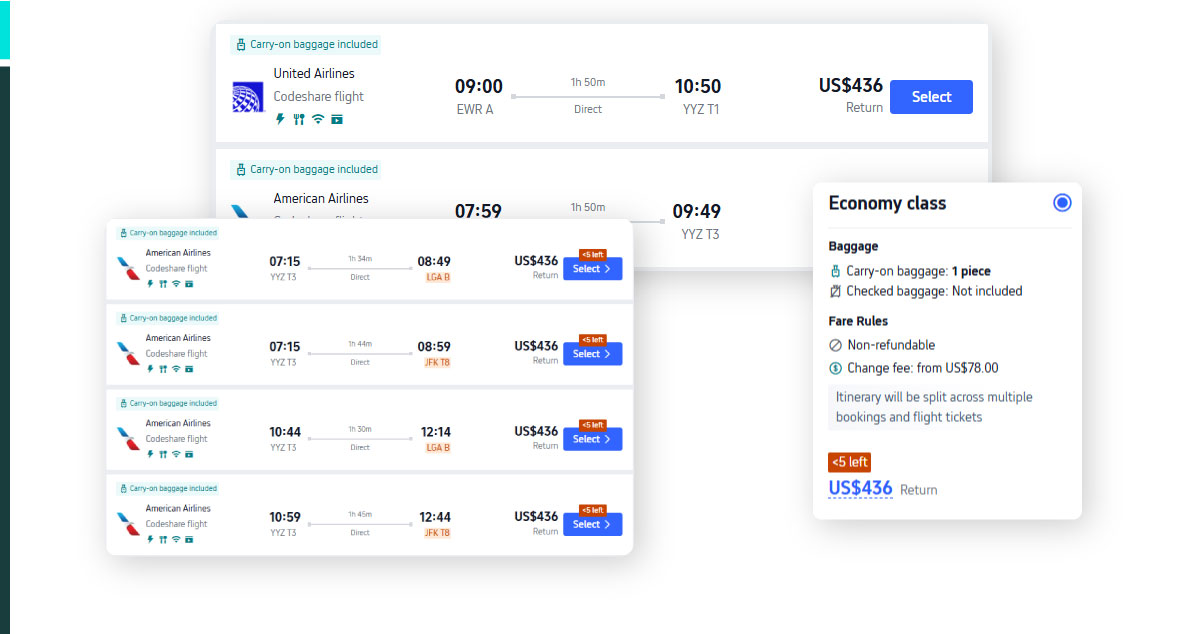The image size is (1202, 634).
Task: Click the checked baggage icon in Economy panel
Action: pos(836,291)
